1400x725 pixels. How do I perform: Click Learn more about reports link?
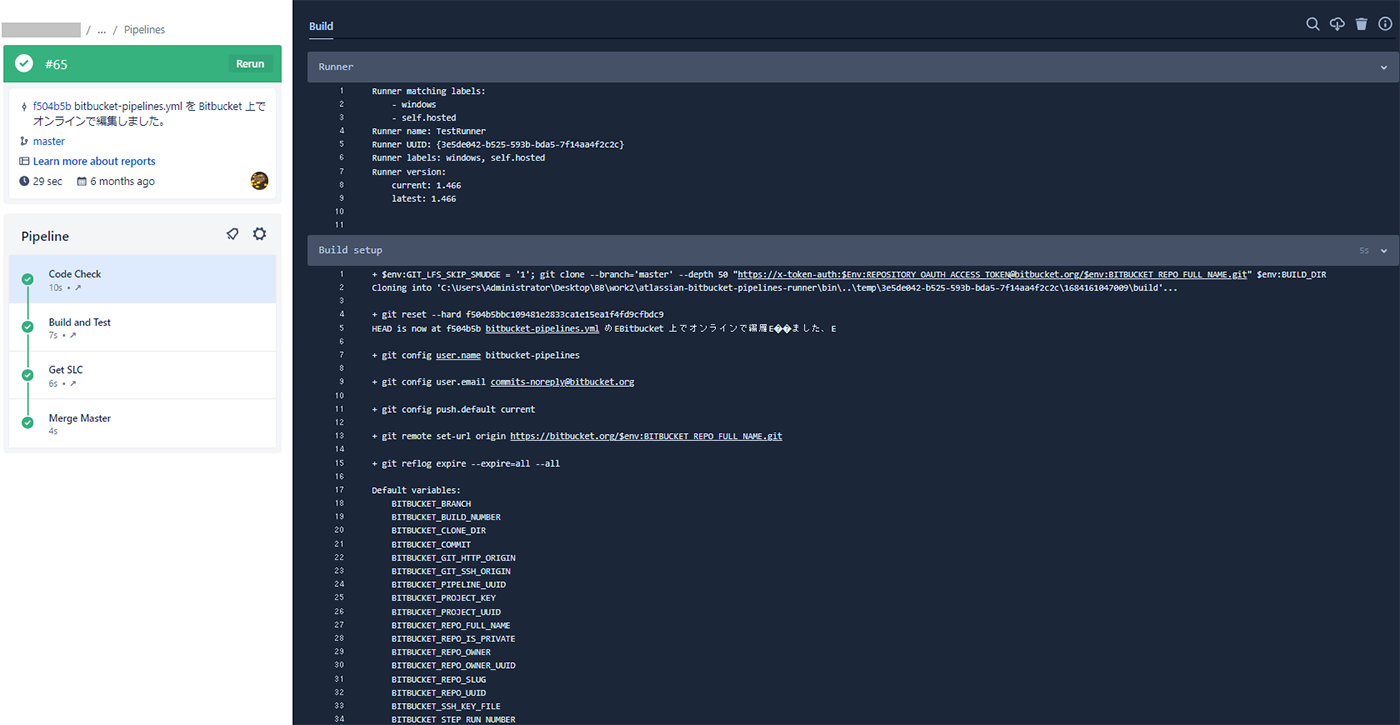coord(94,161)
